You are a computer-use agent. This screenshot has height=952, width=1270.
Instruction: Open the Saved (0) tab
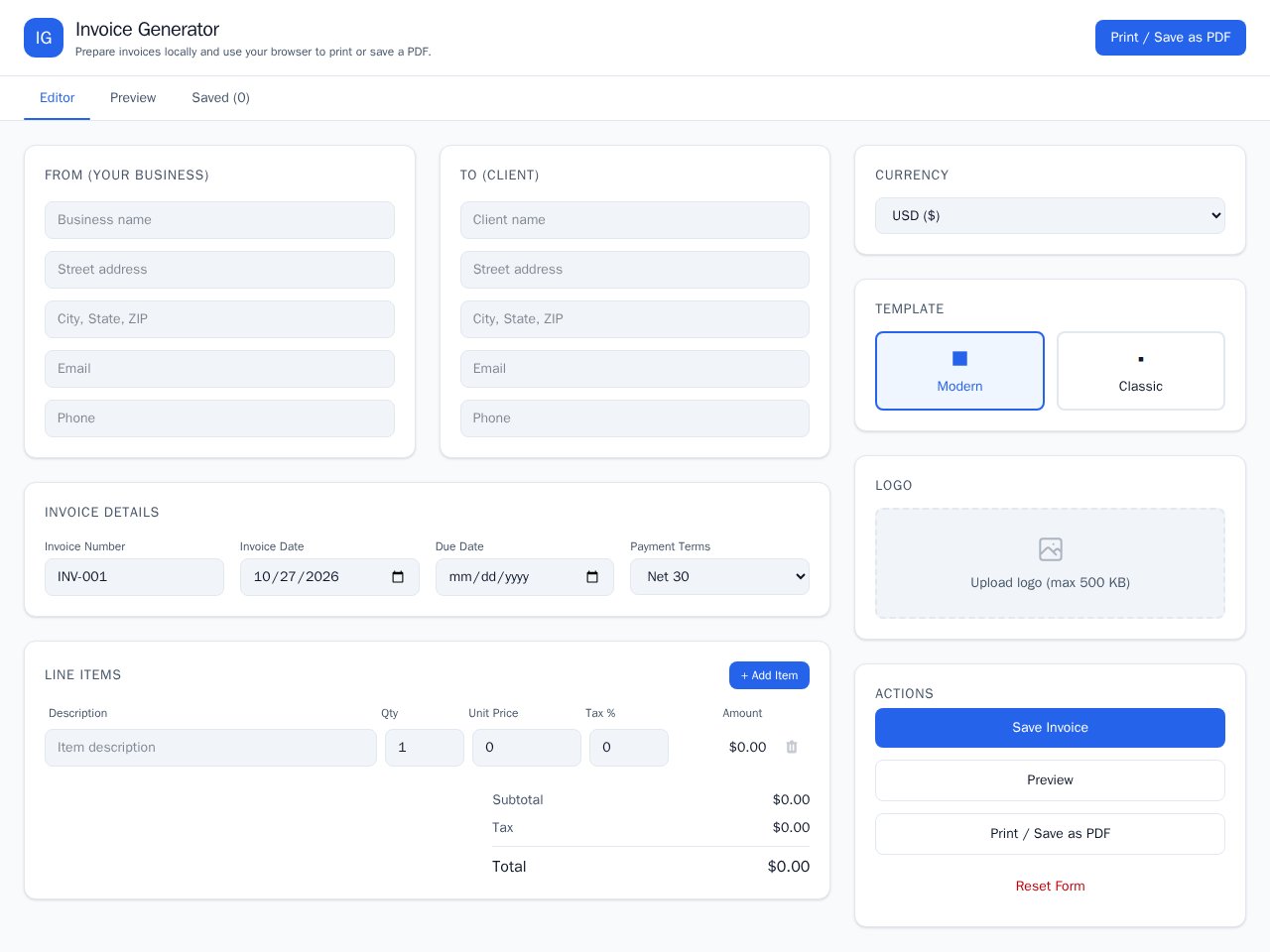220,98
